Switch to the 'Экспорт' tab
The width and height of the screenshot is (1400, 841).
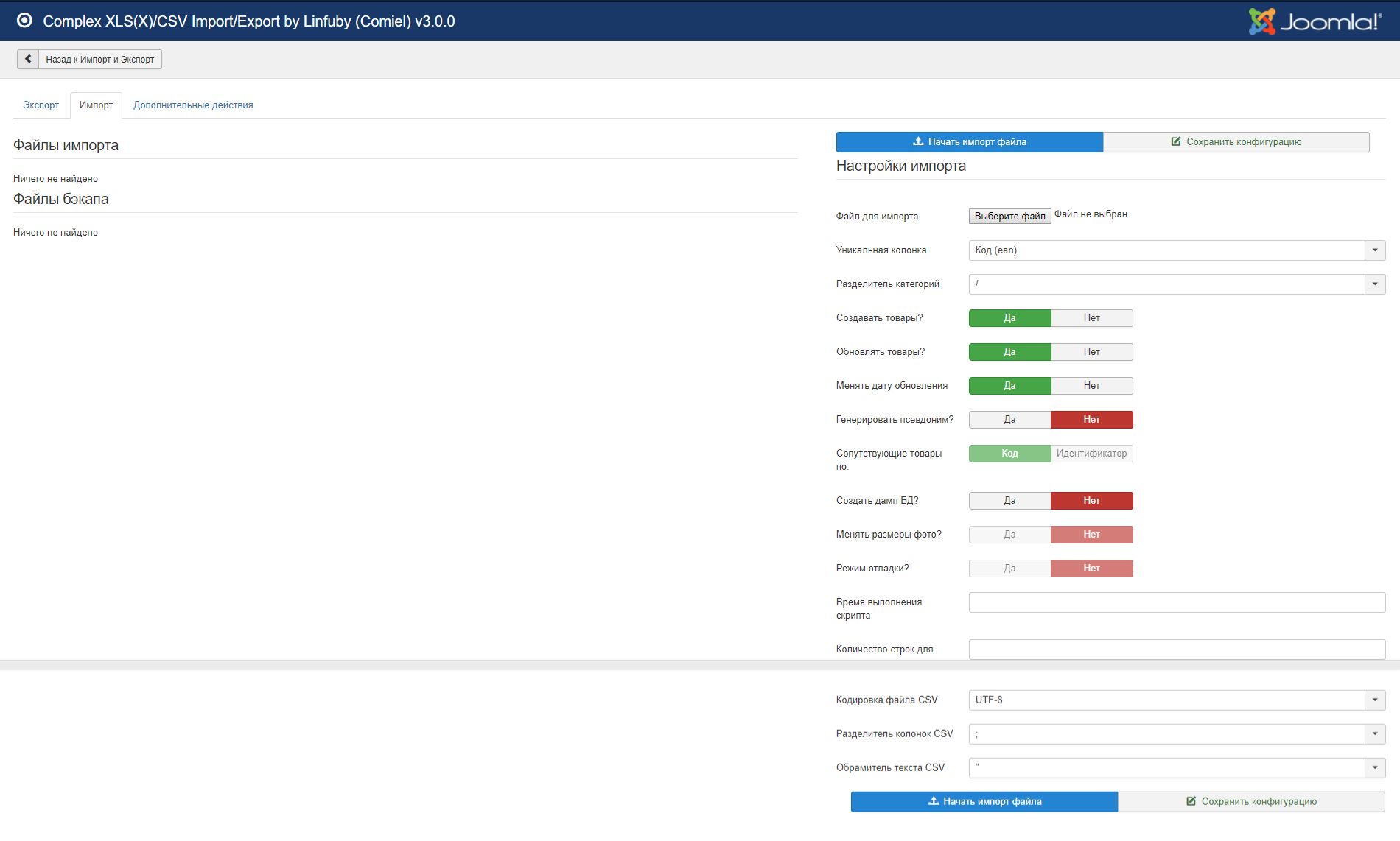click(41, 105)
